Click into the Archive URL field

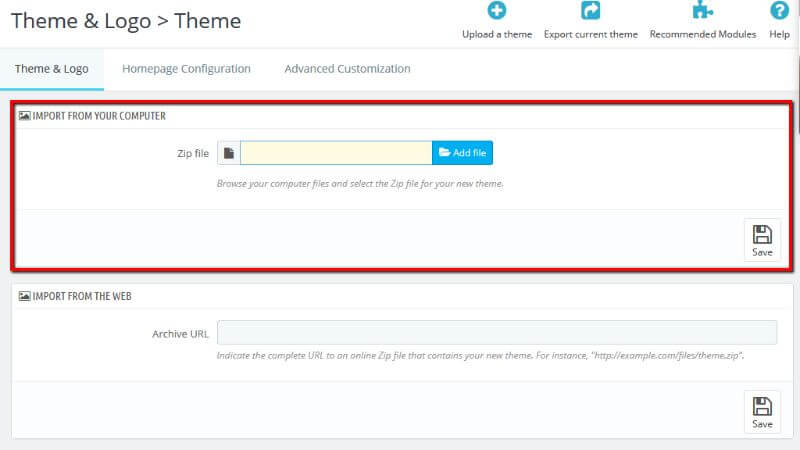(497, 333)
